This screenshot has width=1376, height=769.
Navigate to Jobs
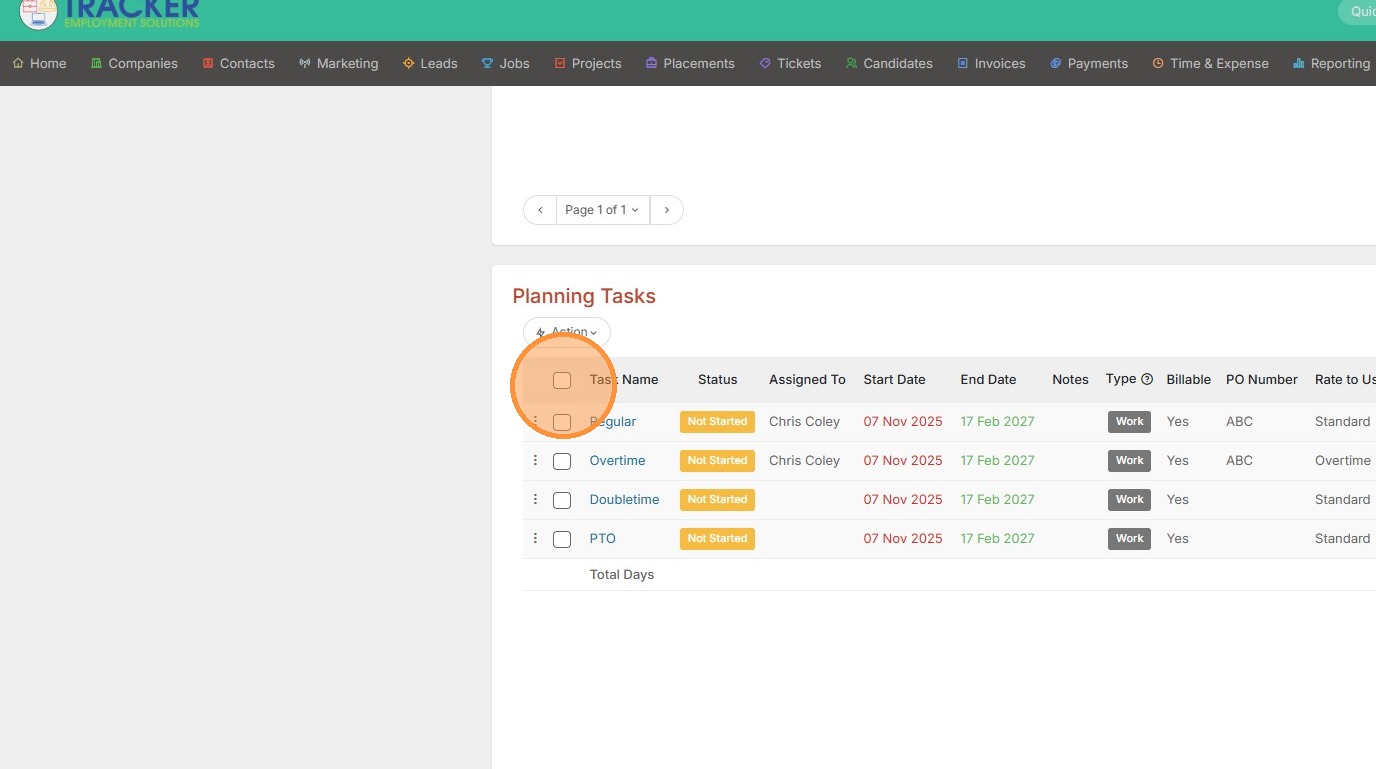point(506,63)
